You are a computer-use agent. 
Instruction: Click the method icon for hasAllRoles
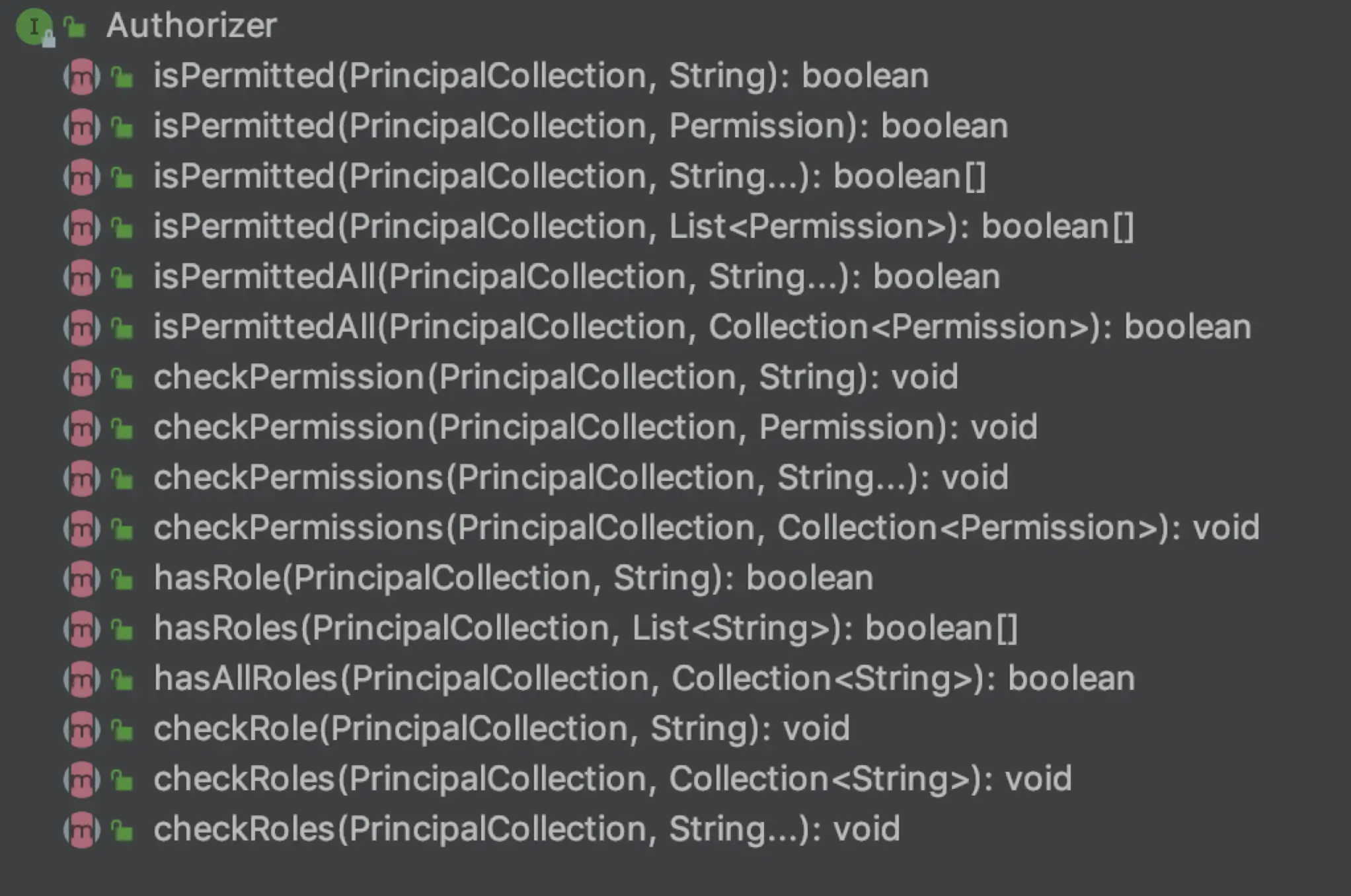82,679
